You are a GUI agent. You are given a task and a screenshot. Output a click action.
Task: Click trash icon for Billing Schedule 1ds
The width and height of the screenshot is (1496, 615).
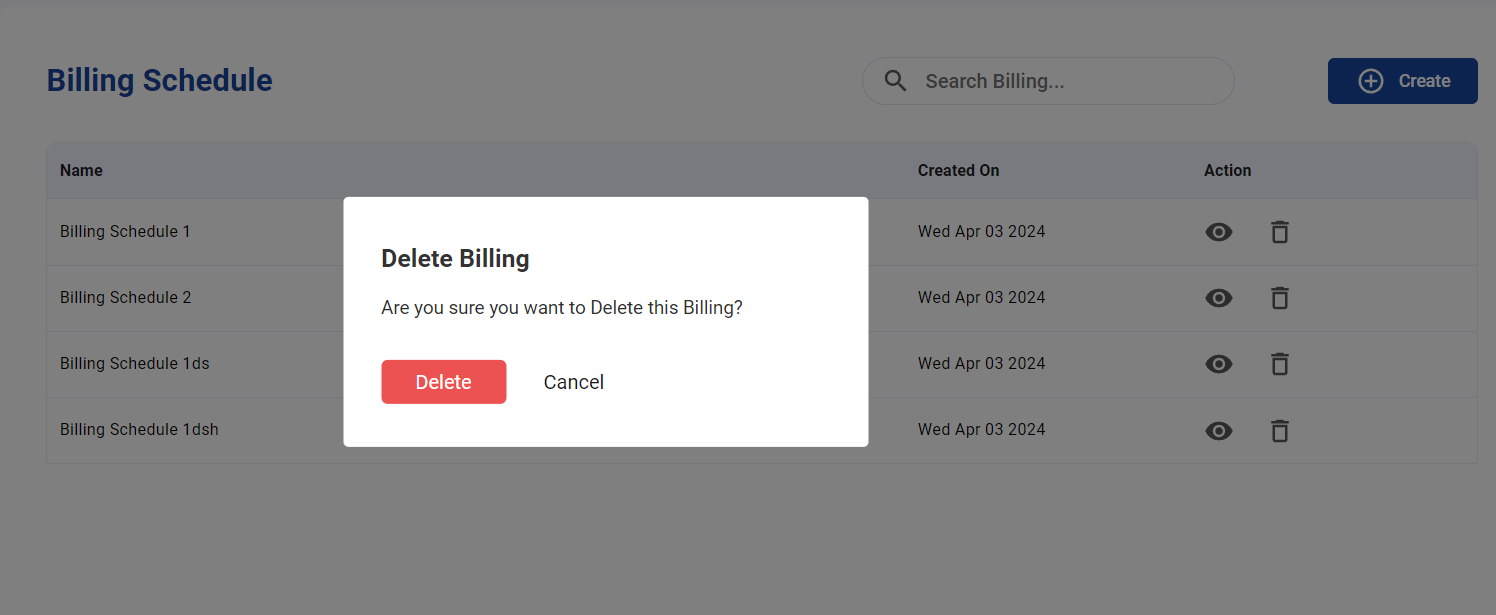[x=1279, y=364]
